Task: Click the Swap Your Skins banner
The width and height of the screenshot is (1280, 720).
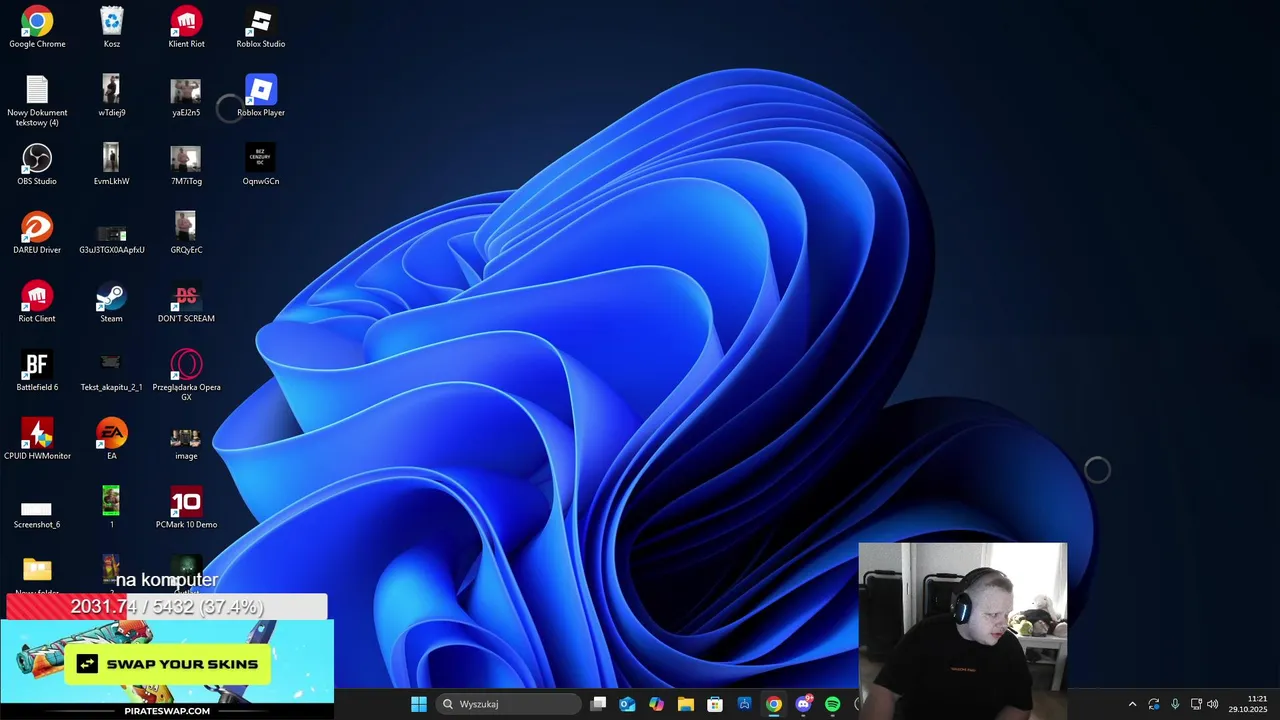Action: pos(167,664)
